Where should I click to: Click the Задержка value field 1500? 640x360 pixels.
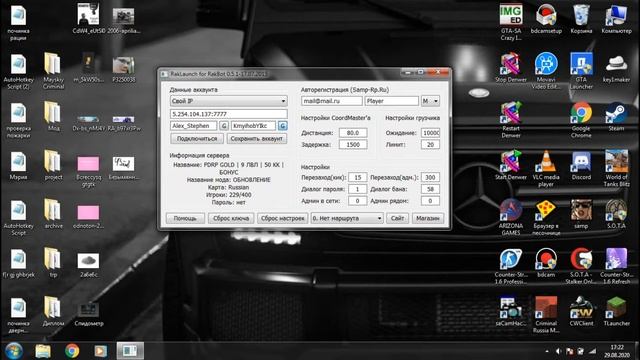pos(353,144)
